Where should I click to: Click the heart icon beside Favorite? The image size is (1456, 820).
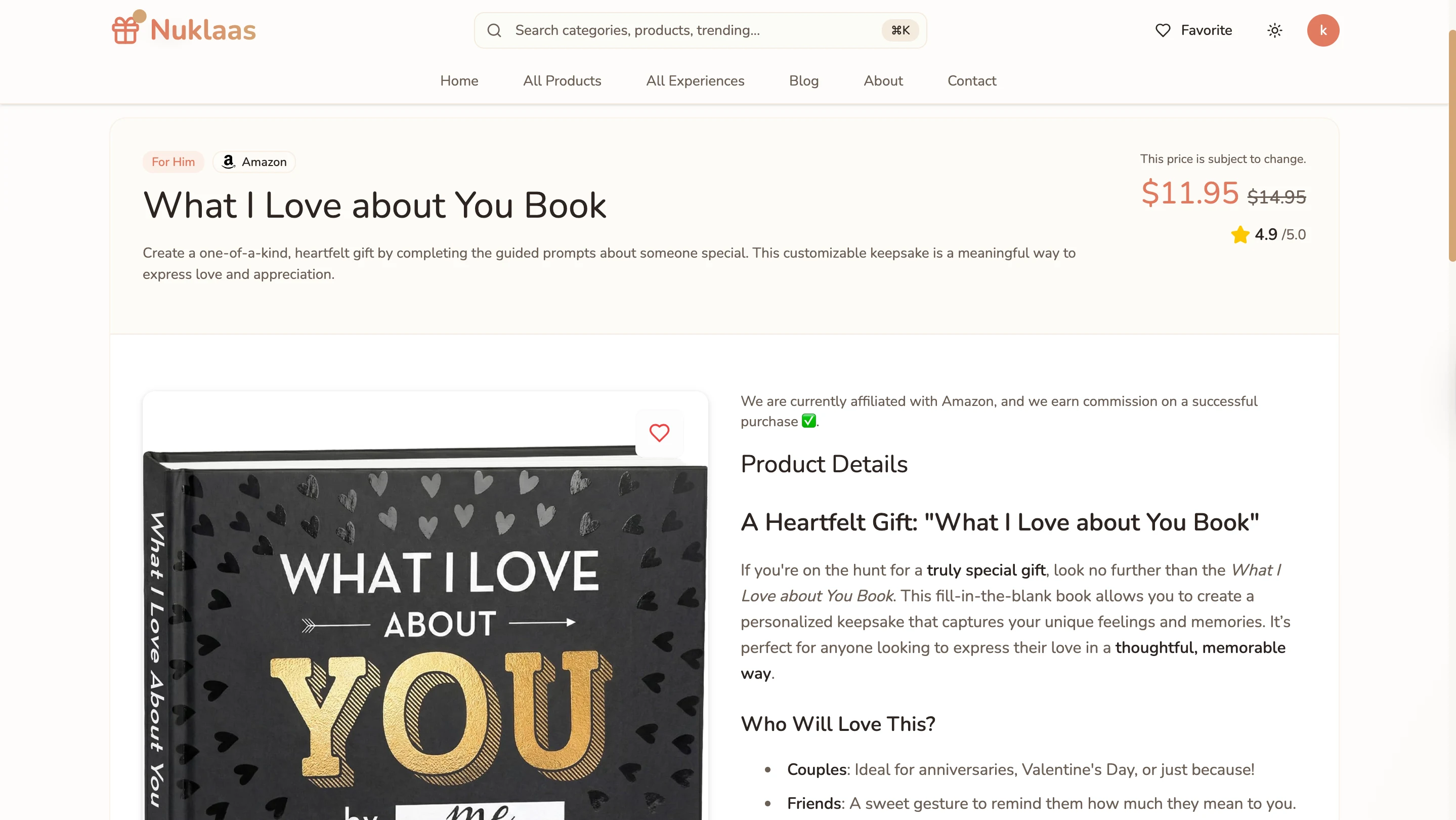point(1163,30)
